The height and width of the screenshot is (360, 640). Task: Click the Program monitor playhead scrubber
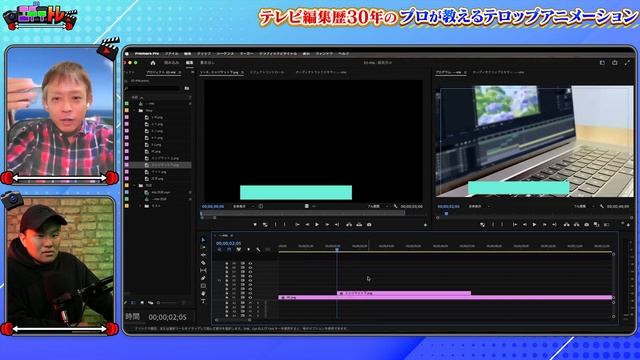click(x=446, y=213)
